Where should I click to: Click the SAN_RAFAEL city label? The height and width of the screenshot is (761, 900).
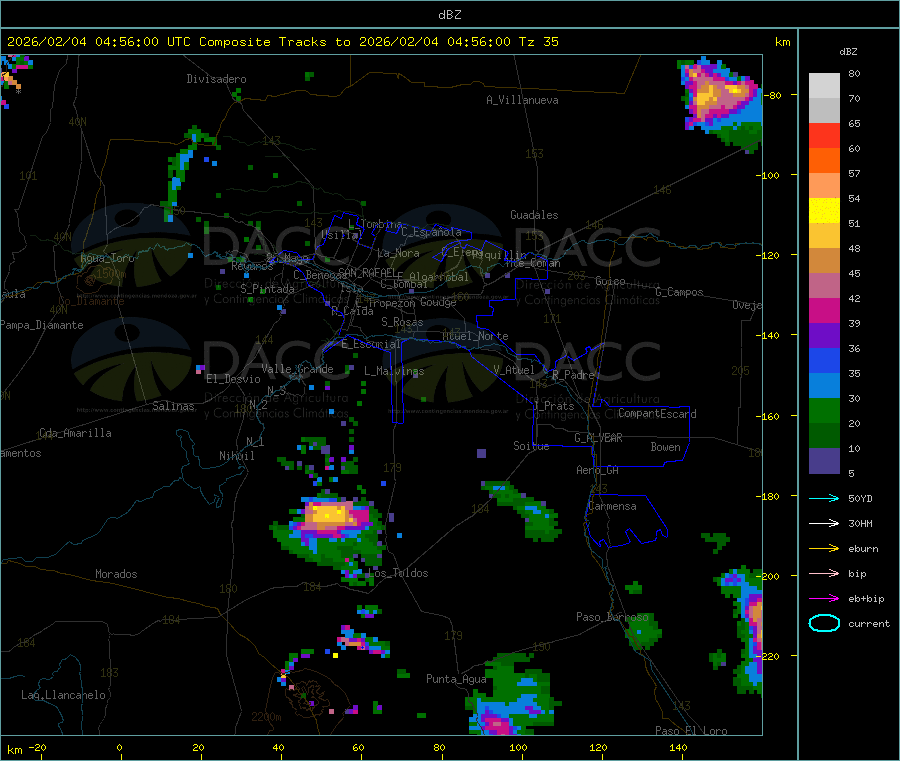367,272
